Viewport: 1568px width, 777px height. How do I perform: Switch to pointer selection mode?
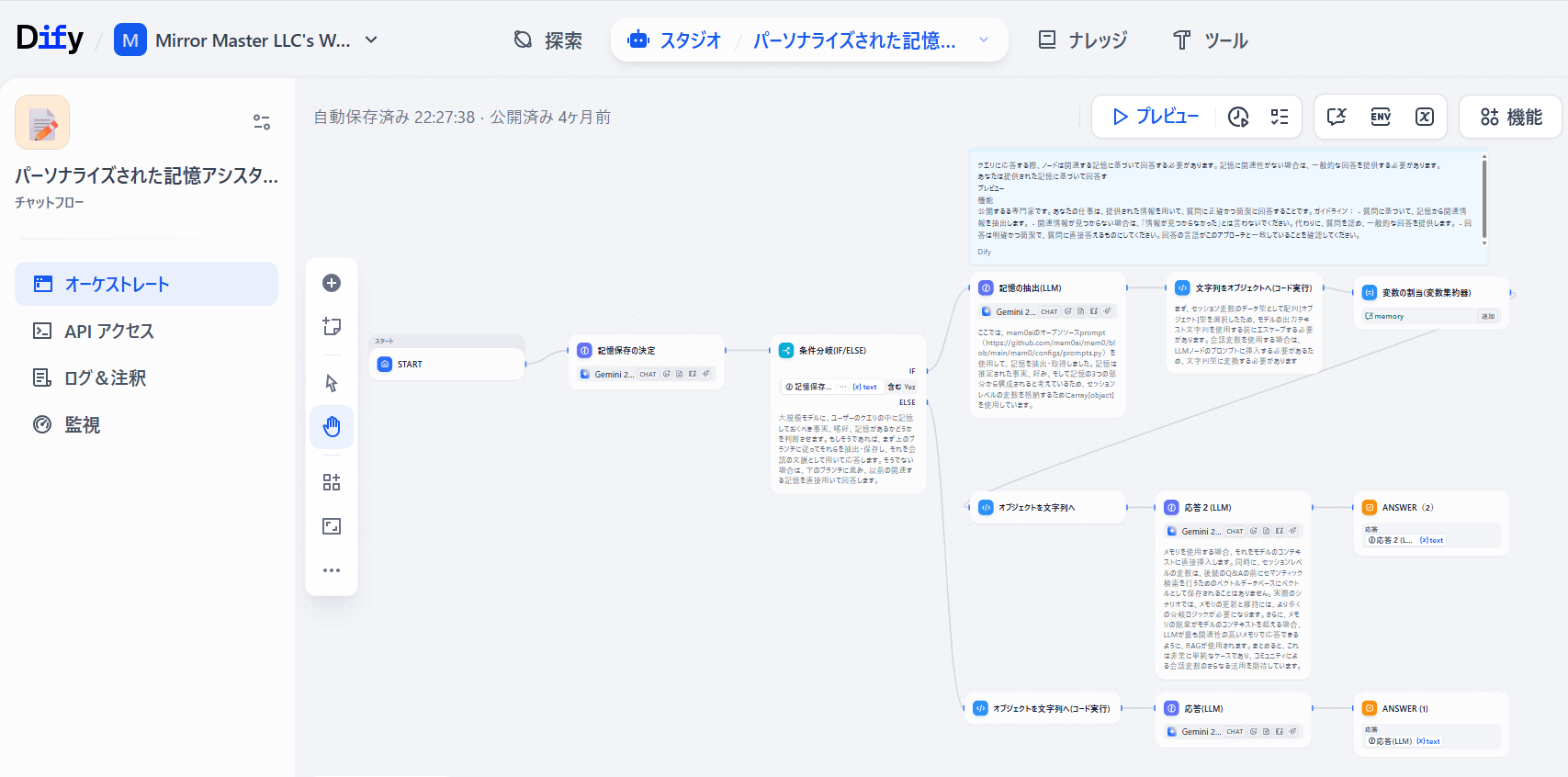332,383
